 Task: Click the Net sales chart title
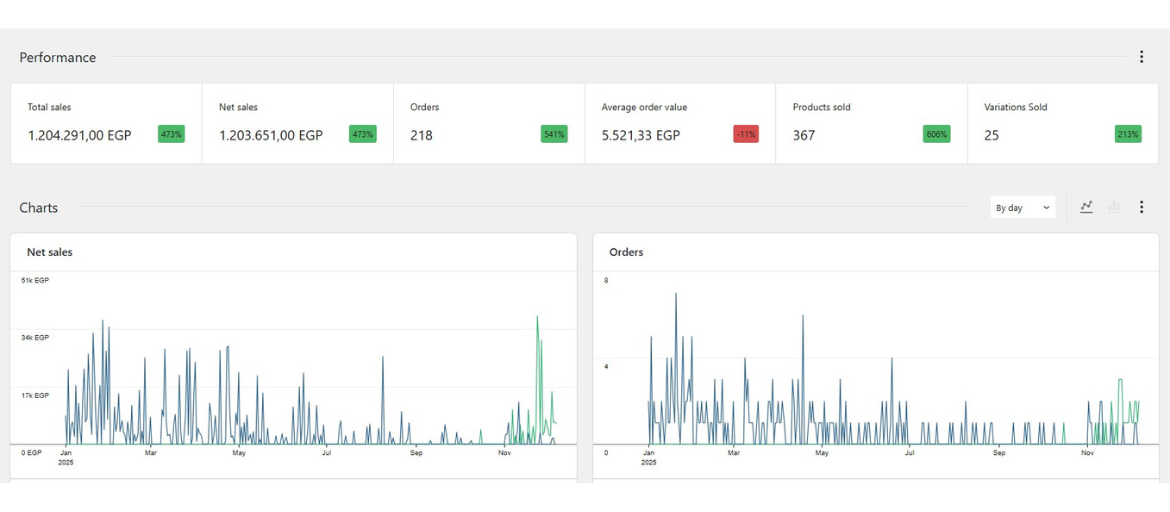click(x=50, y=252)
